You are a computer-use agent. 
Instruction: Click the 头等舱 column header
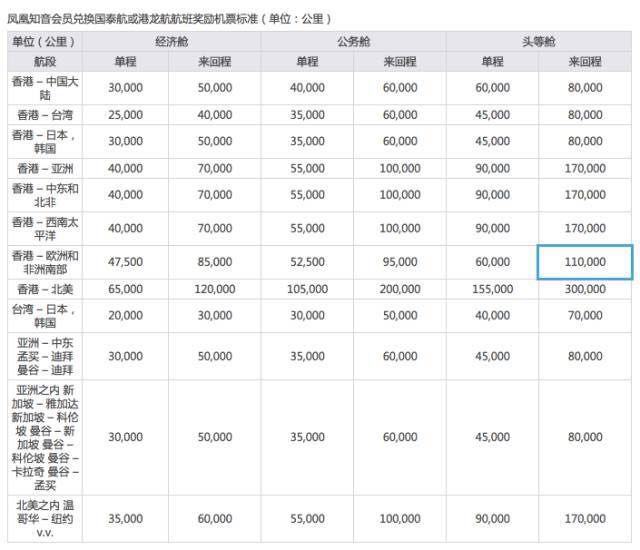539,41
